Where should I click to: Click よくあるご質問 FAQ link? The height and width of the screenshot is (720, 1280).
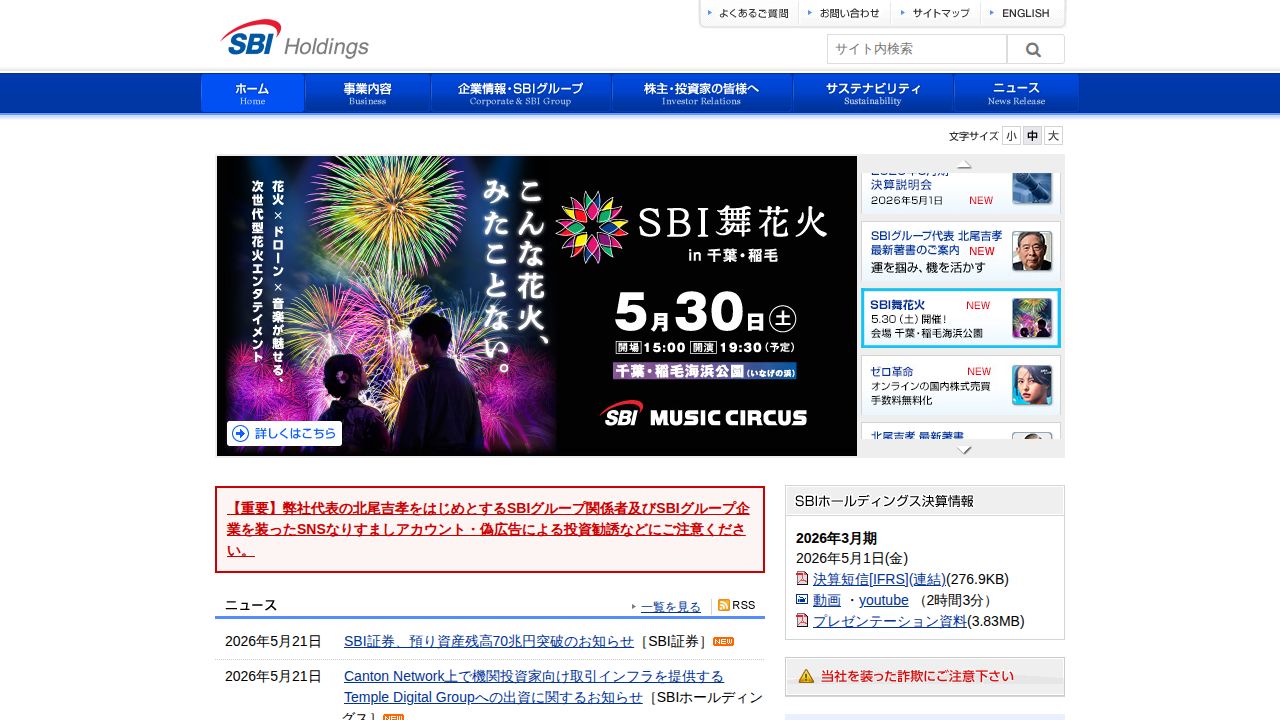747,13
